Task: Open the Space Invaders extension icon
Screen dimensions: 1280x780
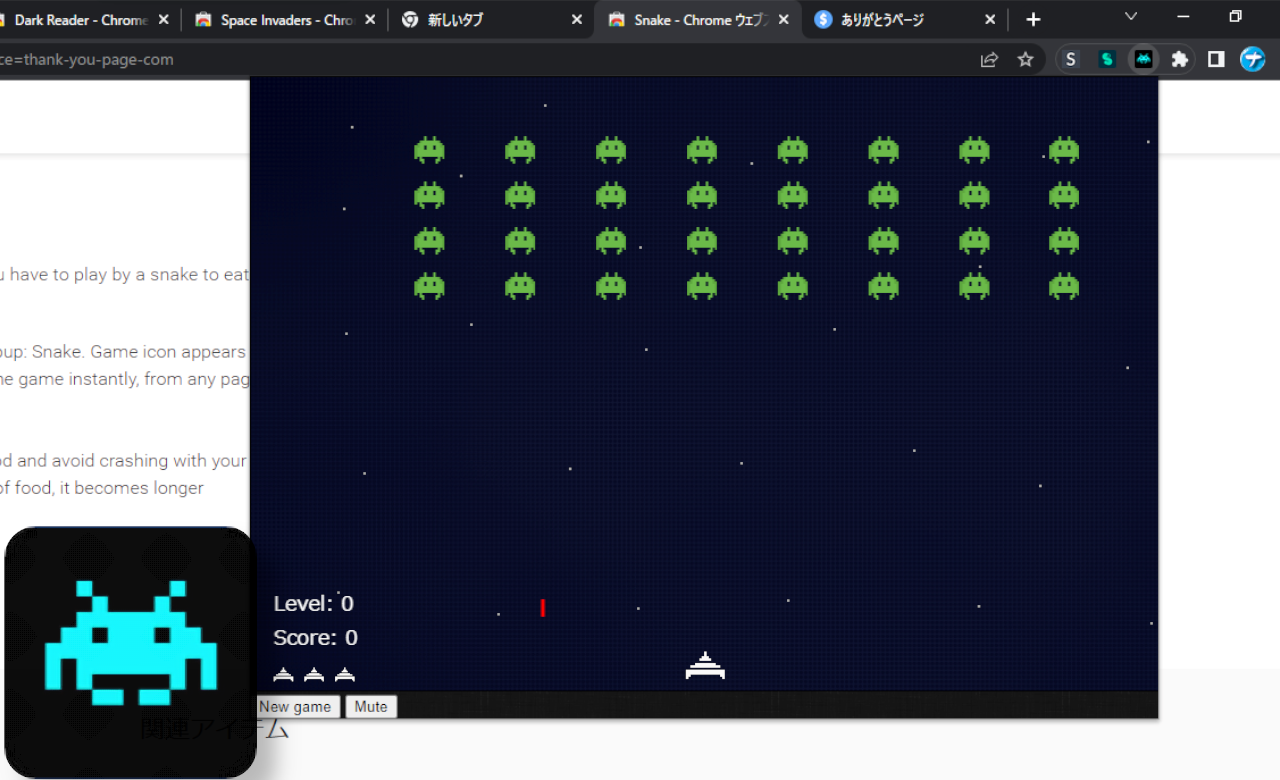Action: (x=1143, y=60)
